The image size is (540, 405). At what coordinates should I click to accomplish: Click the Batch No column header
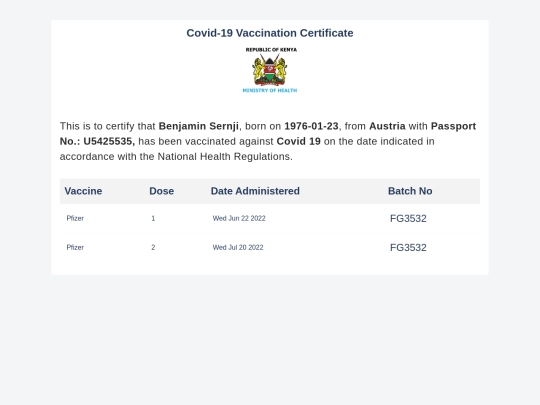(x=410, y=191)
